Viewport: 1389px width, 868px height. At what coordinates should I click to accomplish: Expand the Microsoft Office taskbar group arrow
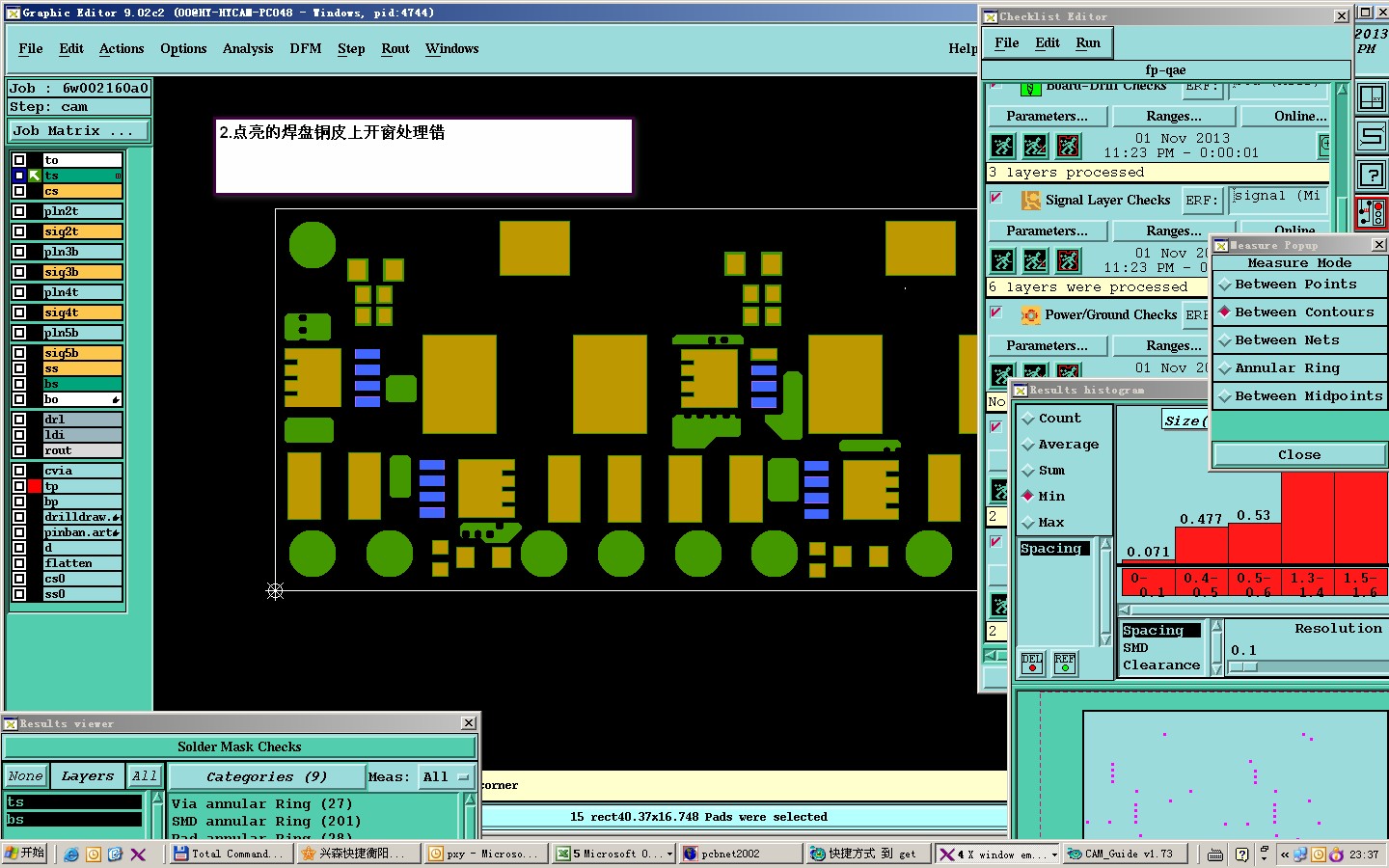(669, 854)
